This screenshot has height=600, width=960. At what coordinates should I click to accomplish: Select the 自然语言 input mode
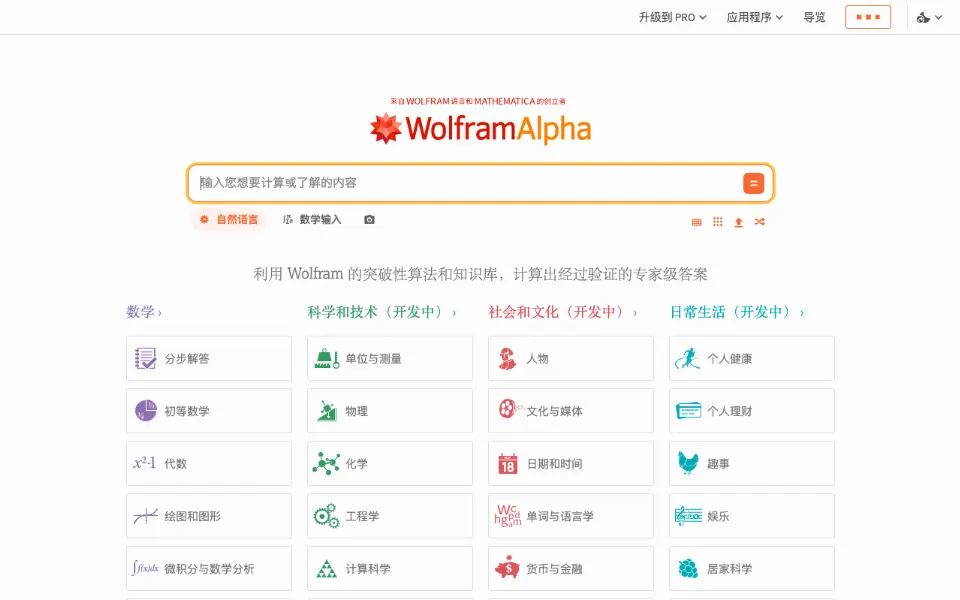pos(228,219)
